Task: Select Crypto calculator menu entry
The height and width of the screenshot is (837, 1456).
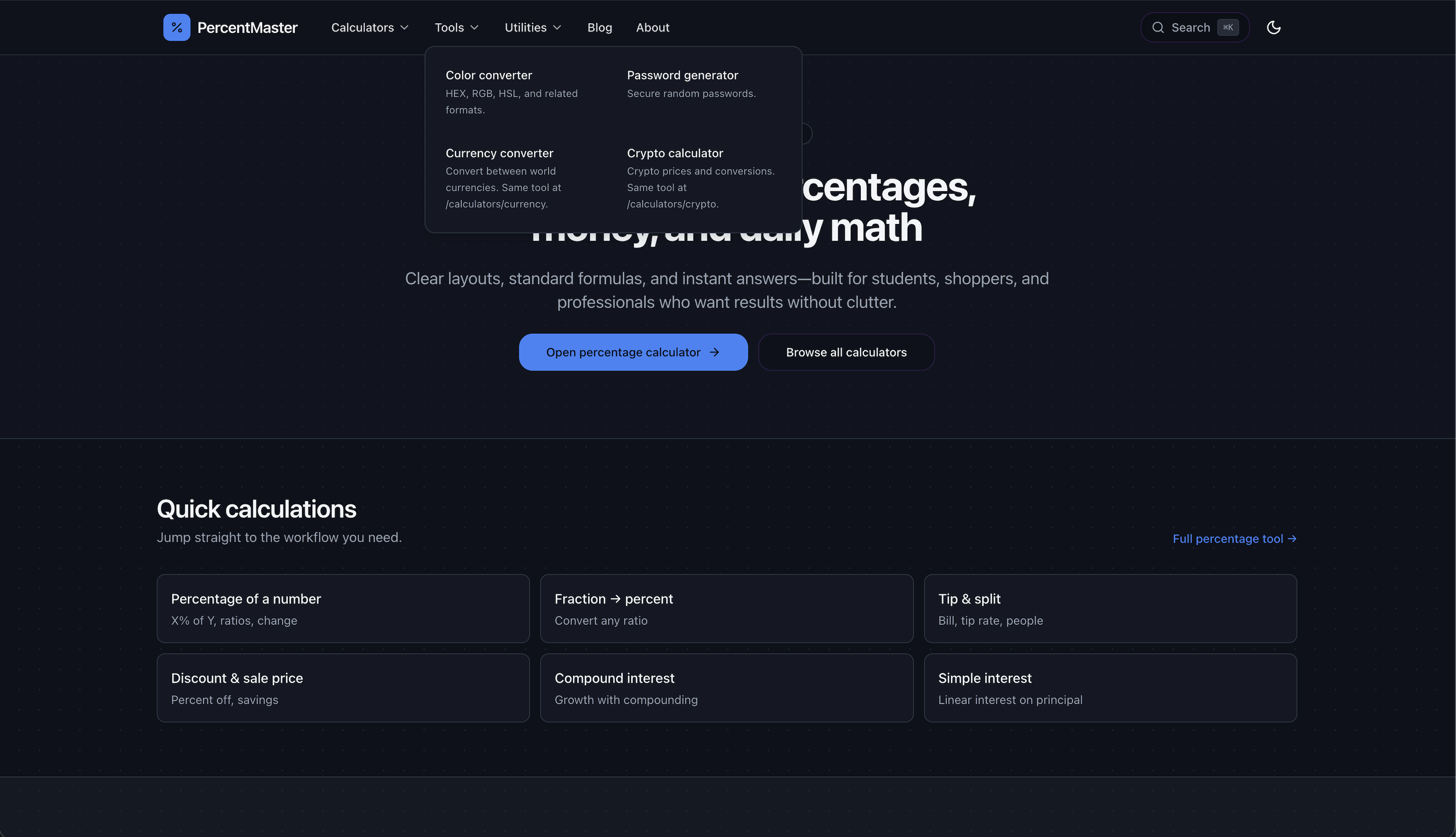Action: (675, 153)
